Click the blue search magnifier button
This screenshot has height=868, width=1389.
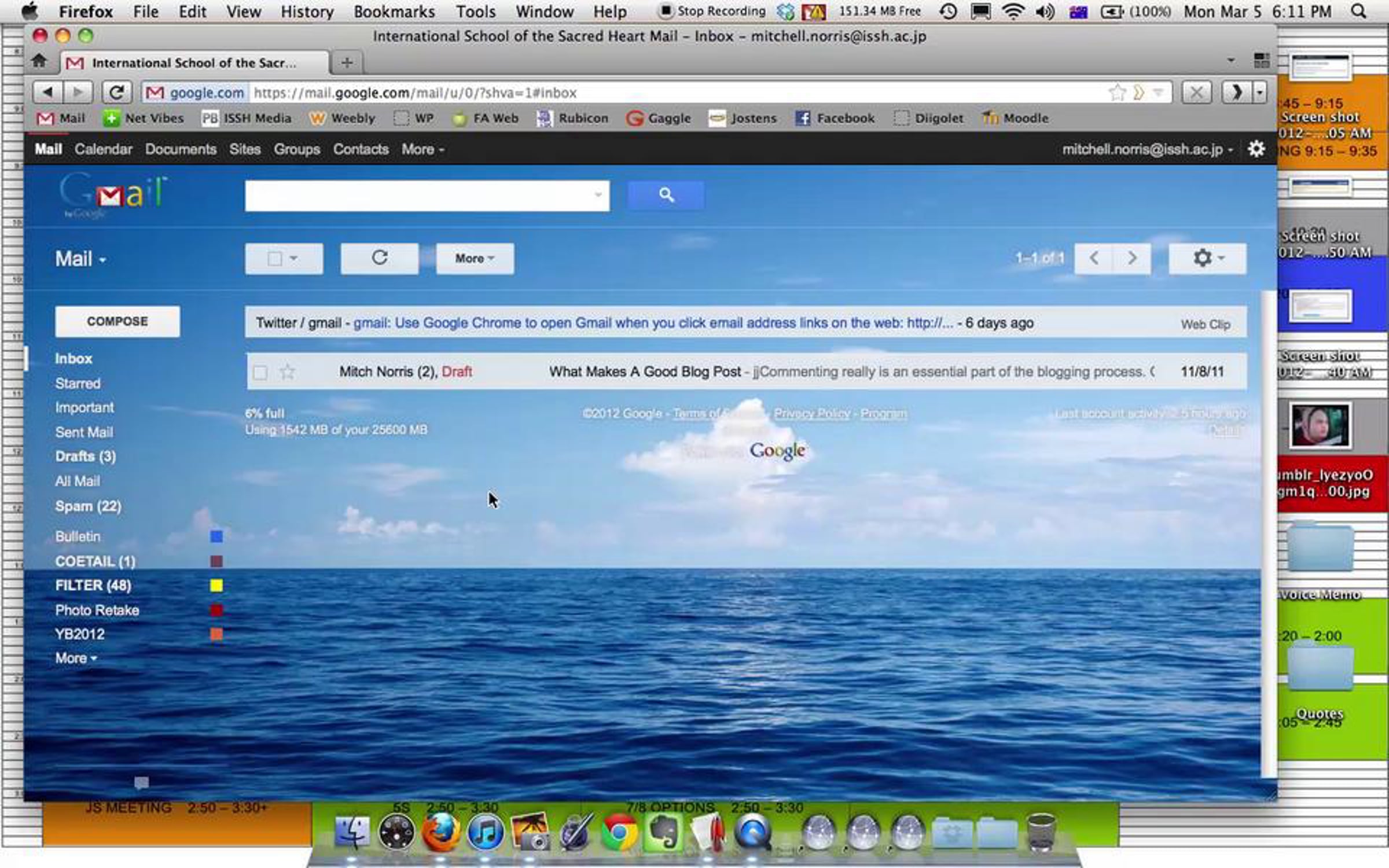[666, 195]
